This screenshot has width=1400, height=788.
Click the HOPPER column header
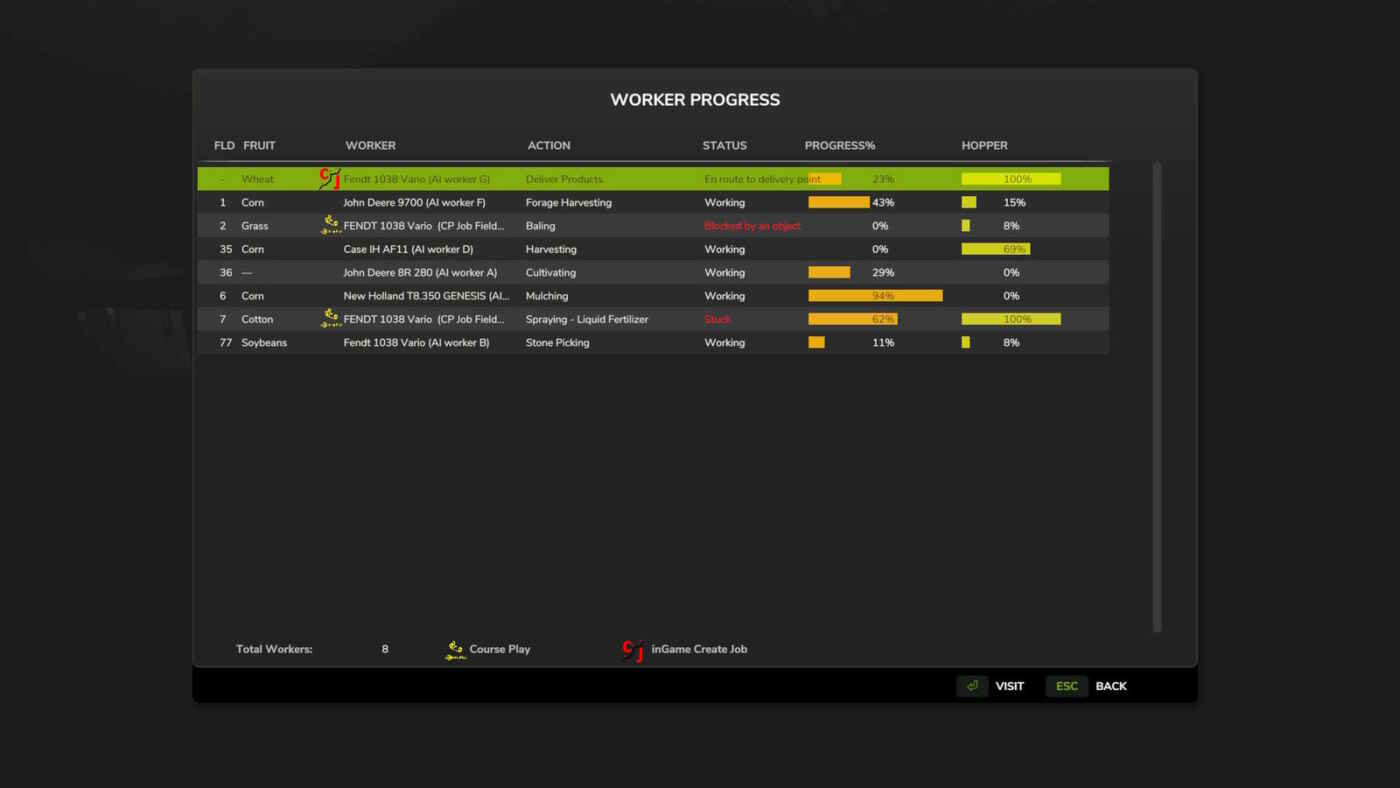pyautogui.click(x=984, y=146)
